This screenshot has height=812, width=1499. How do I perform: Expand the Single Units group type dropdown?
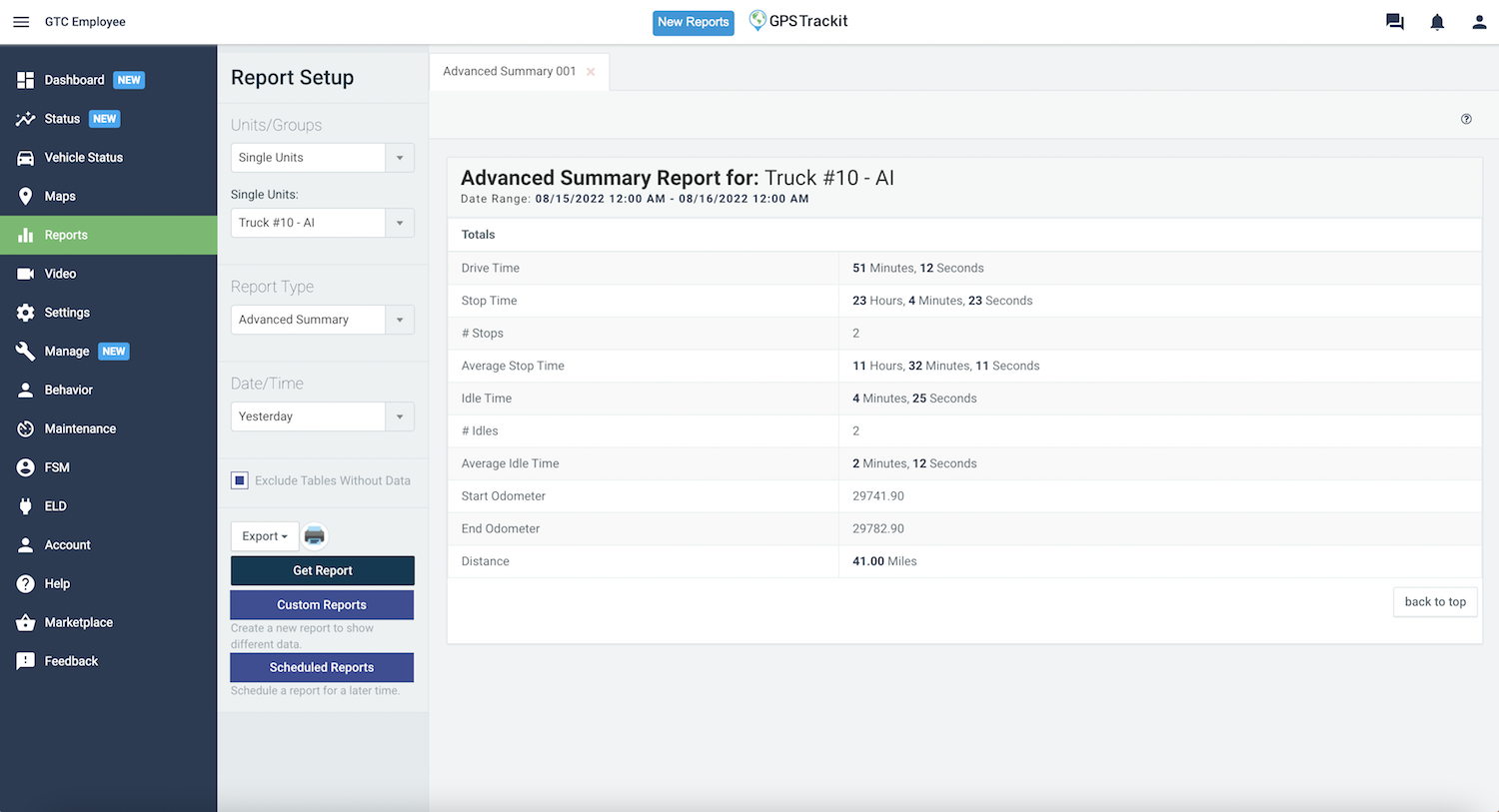(x=400, y=158)
